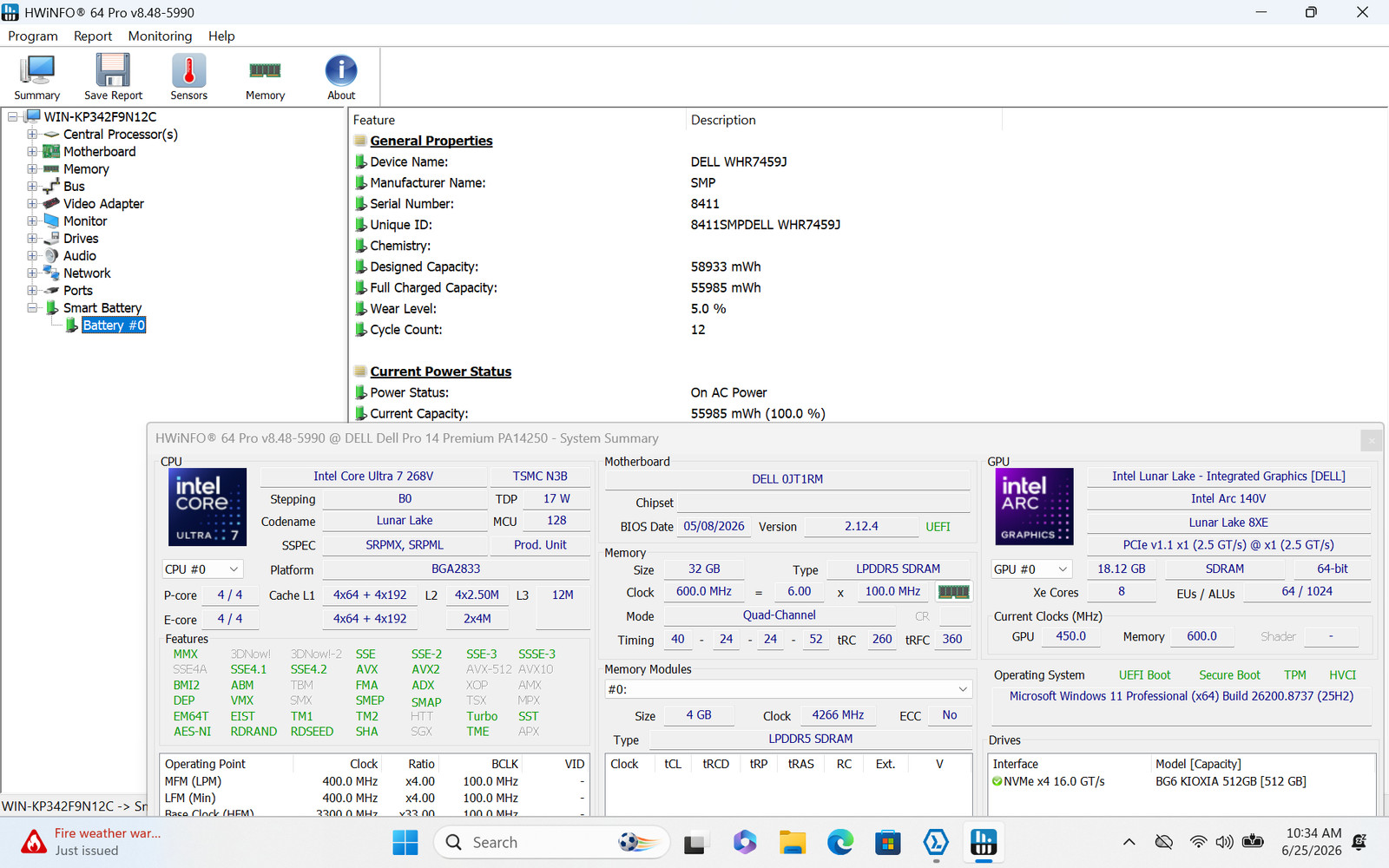Click the Lunar Lake codename field
1389x868 pixels.
405,521
